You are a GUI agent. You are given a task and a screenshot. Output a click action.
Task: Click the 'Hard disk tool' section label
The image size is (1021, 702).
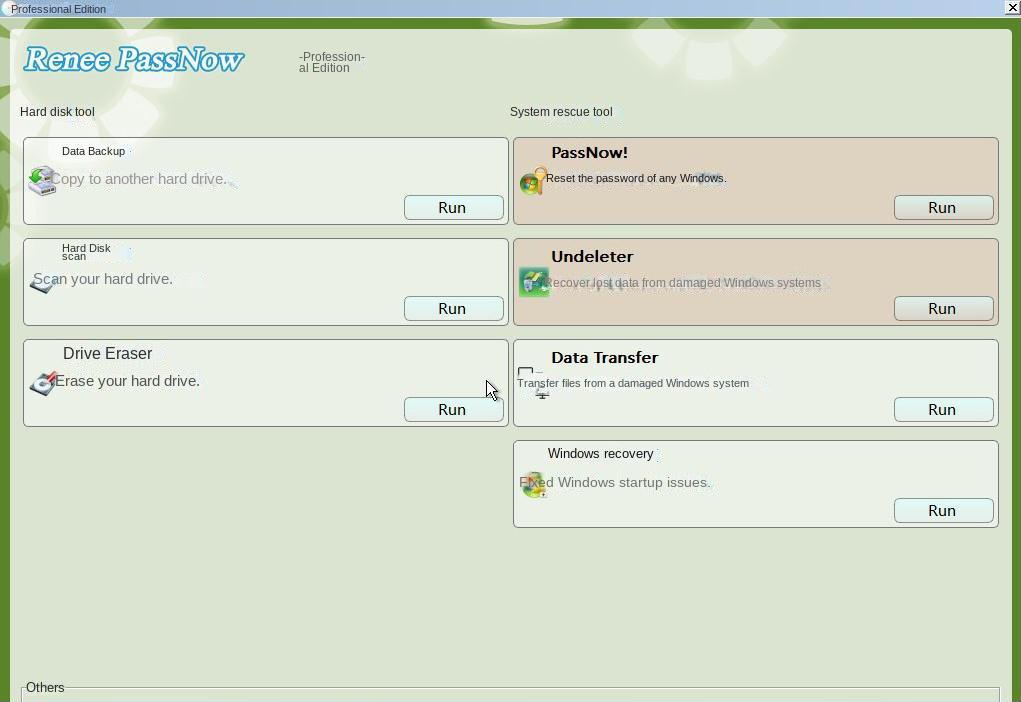pyautogui.click(x=57, y=112)
